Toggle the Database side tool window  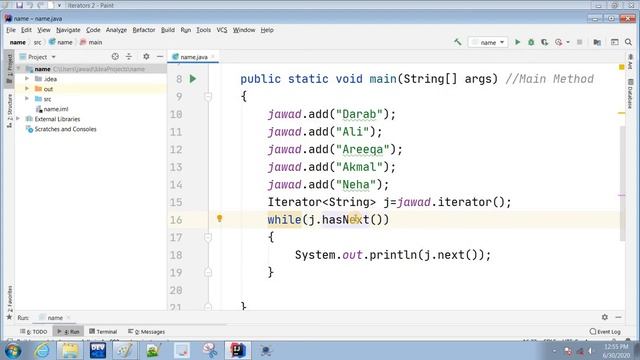pyautogui.click(x=630, y=93)
